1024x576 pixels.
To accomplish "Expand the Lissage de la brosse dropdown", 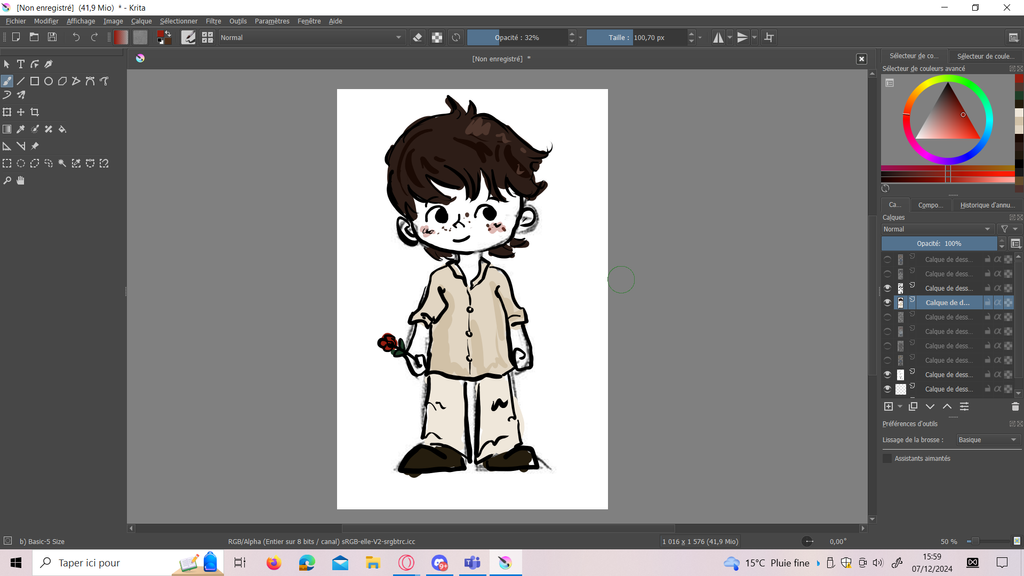I will click(986, 440).
